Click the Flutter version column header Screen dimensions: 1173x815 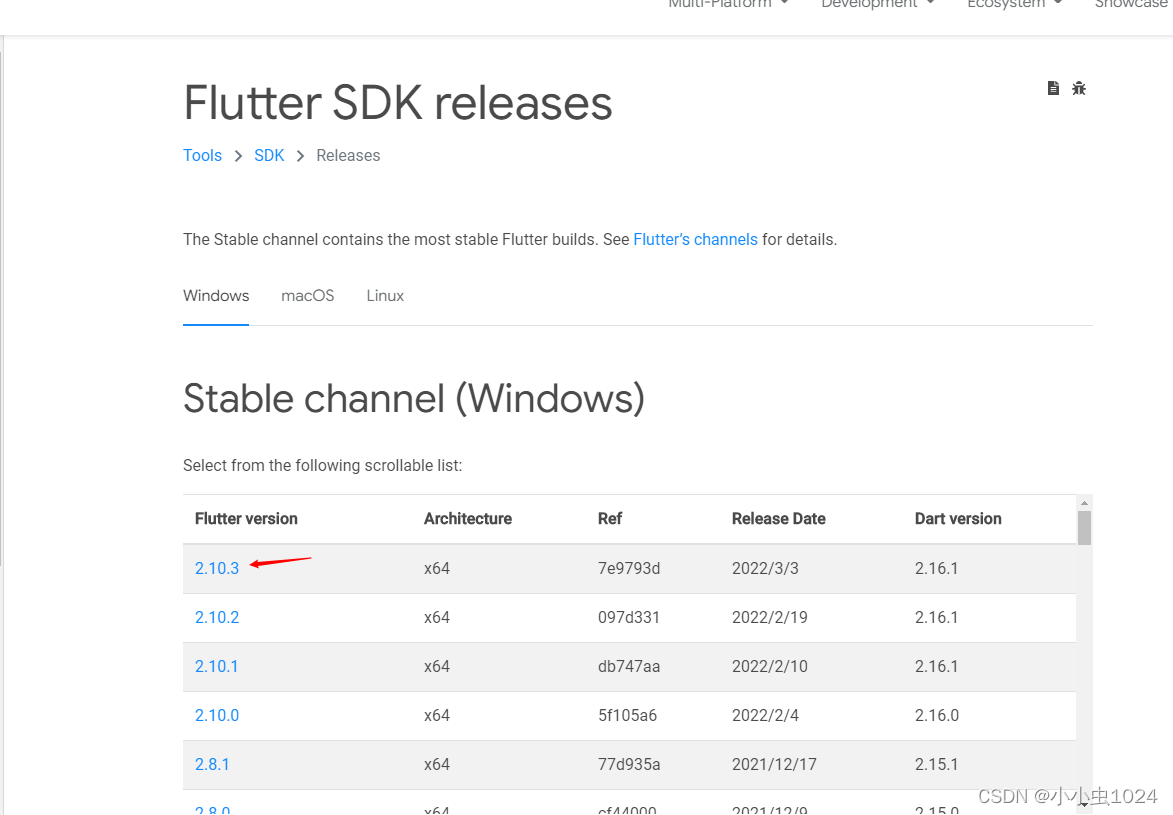point(246,519)
